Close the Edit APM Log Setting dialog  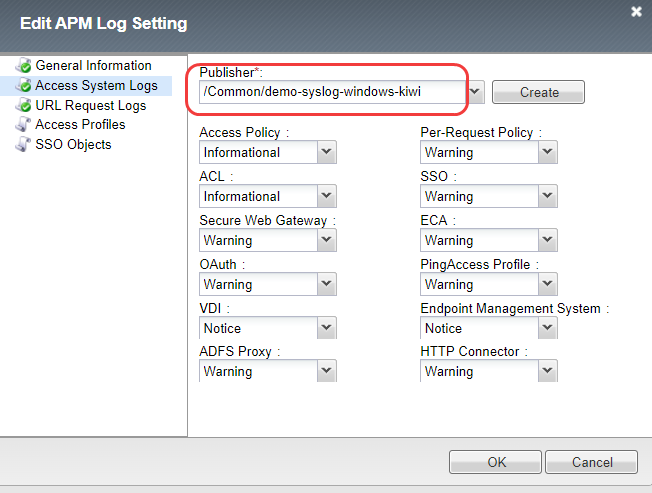636,12
